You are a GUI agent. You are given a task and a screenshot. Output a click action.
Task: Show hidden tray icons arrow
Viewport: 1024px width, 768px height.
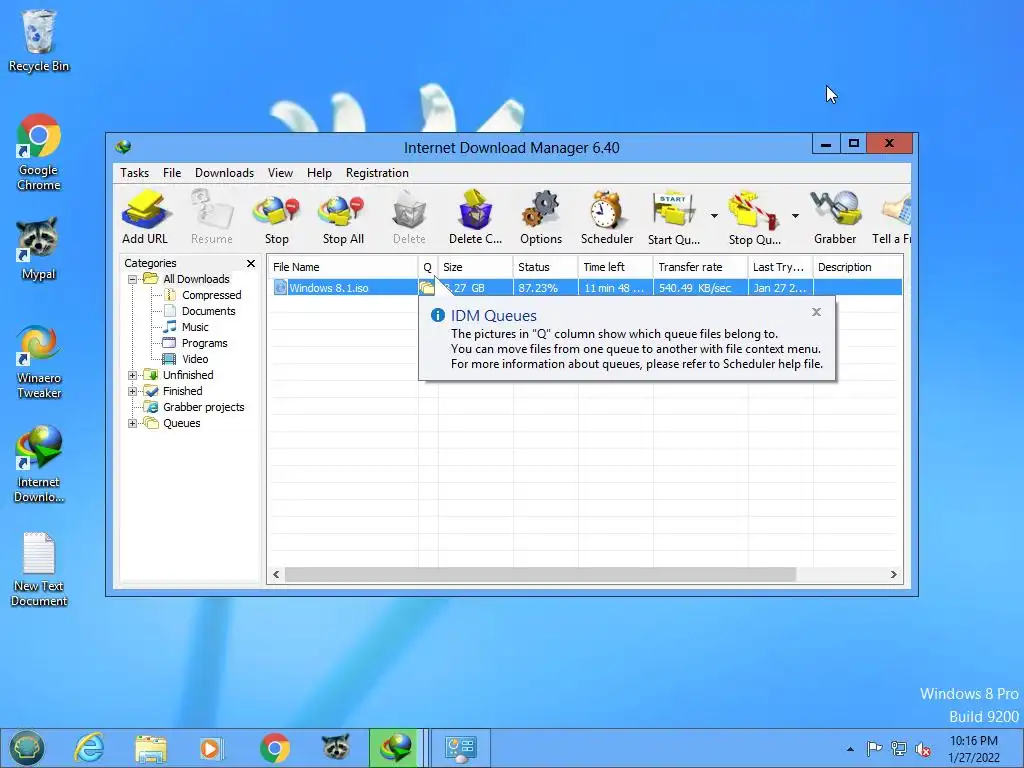[x=850, y=749]
